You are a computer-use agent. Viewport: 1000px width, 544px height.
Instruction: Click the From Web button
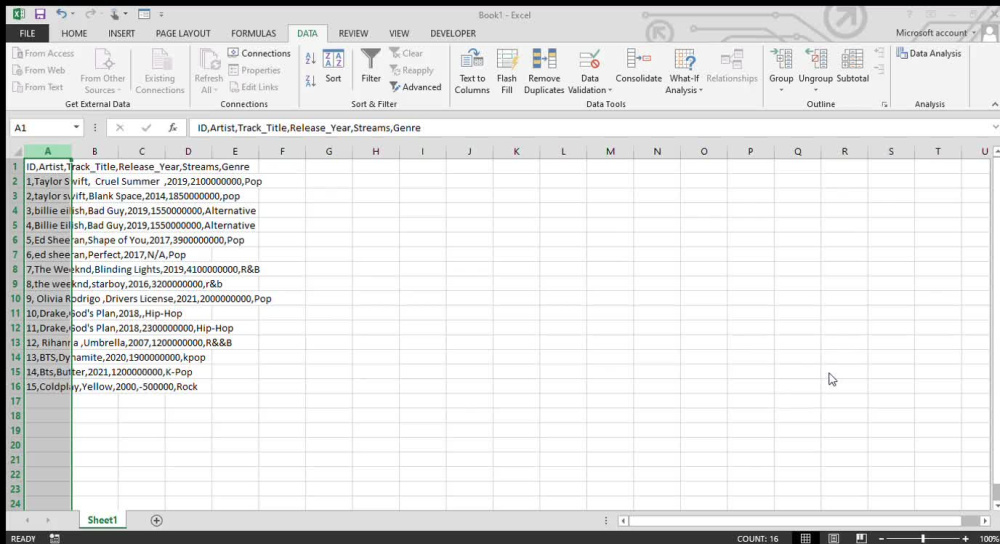click(39, 70)
